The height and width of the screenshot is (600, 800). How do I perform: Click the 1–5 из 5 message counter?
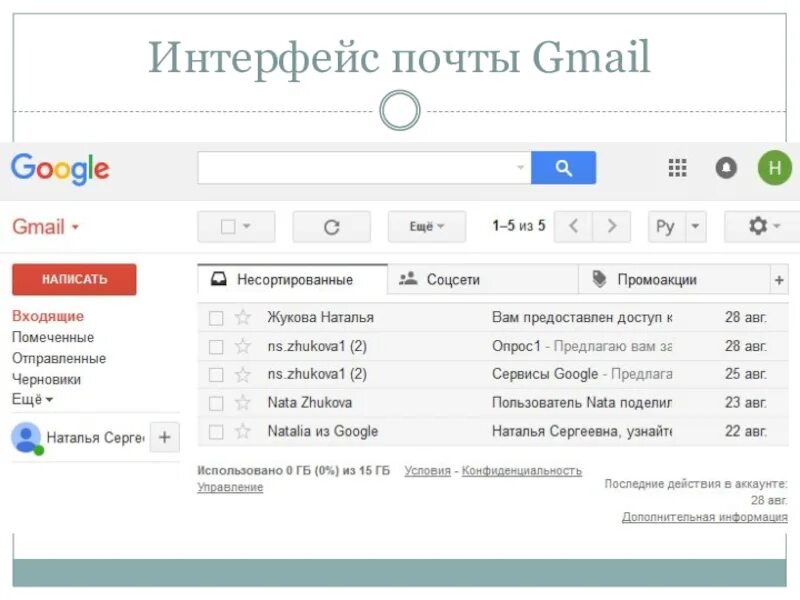coord(518,226)
